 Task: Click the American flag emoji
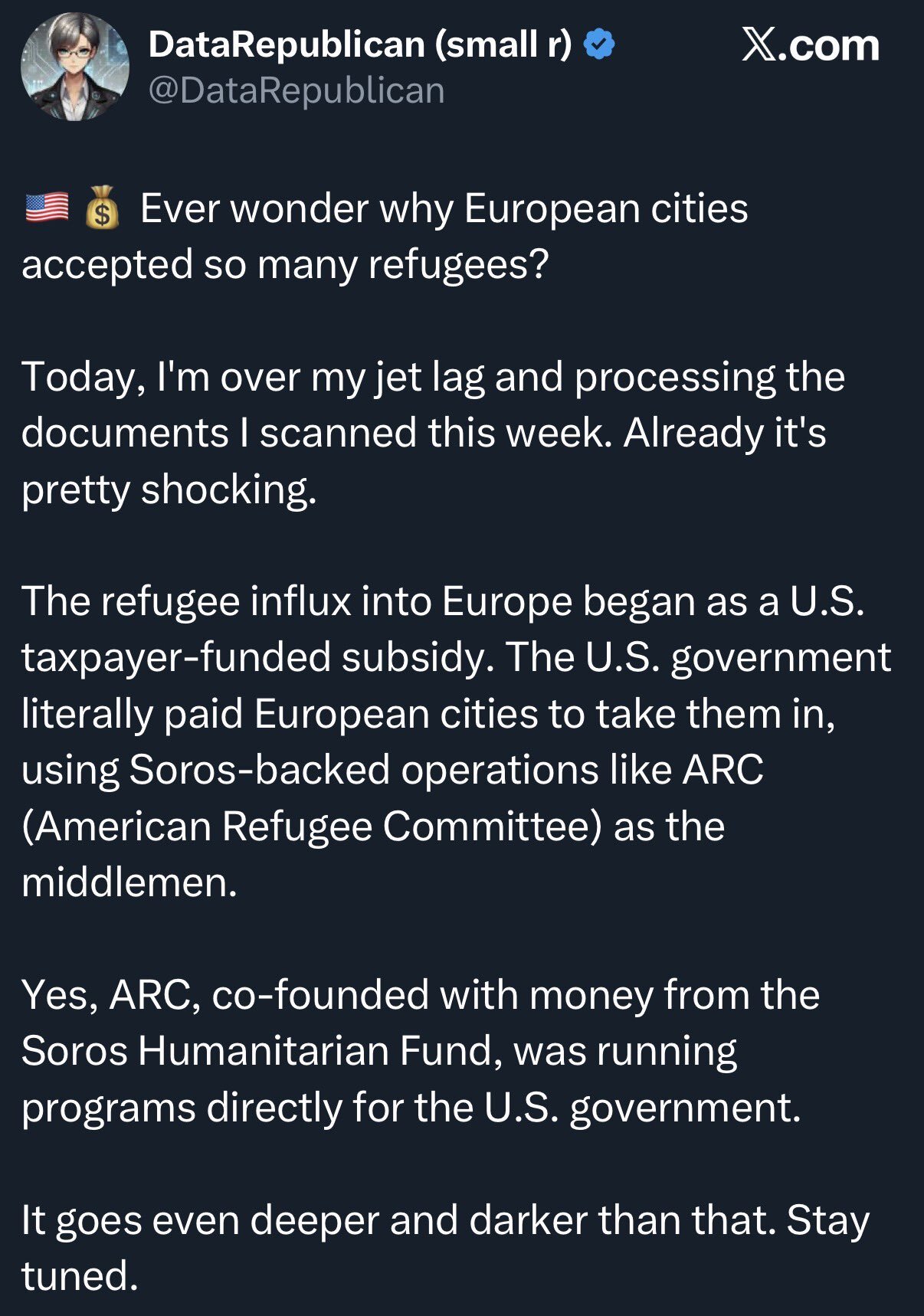click(48, 208)
